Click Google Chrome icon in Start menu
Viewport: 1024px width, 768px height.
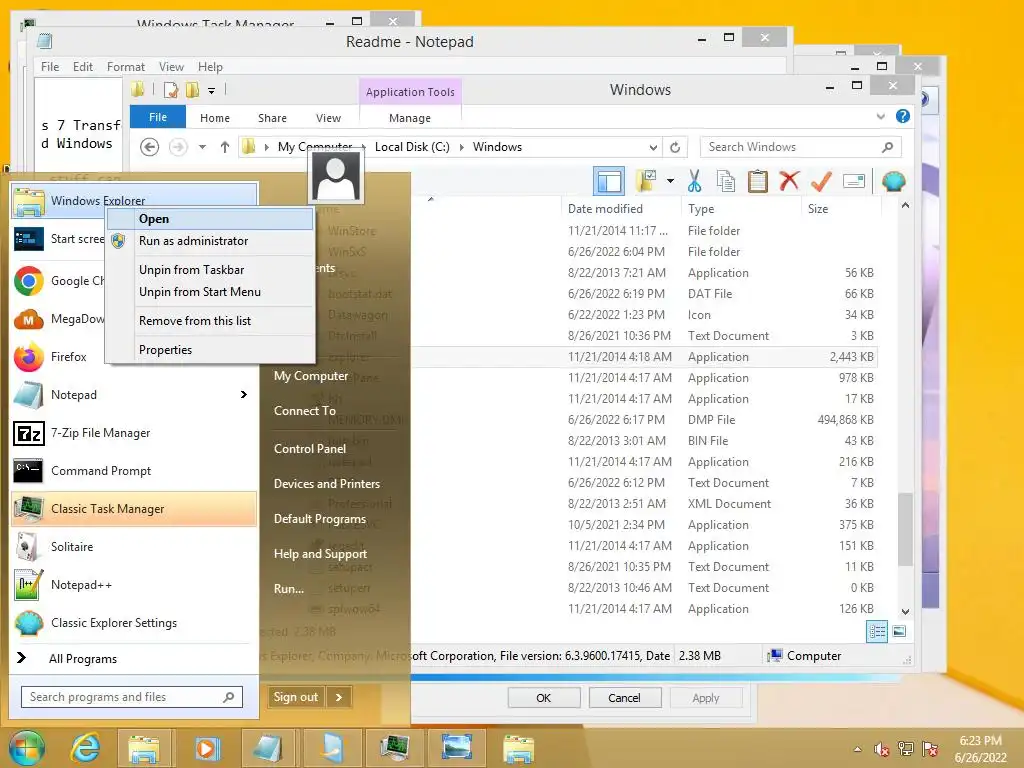29,281
